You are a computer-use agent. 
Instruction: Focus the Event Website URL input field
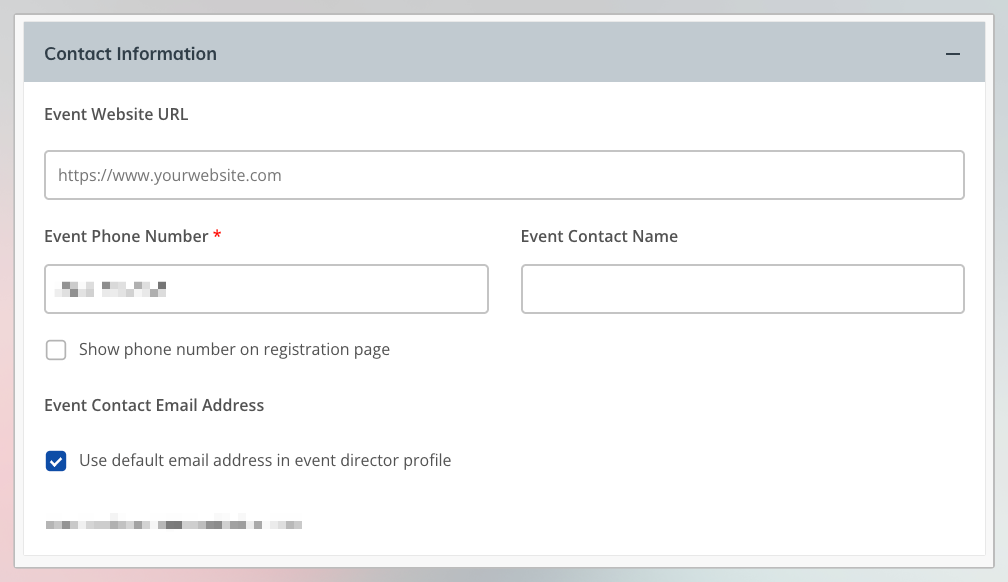click(x=504, y=175)
